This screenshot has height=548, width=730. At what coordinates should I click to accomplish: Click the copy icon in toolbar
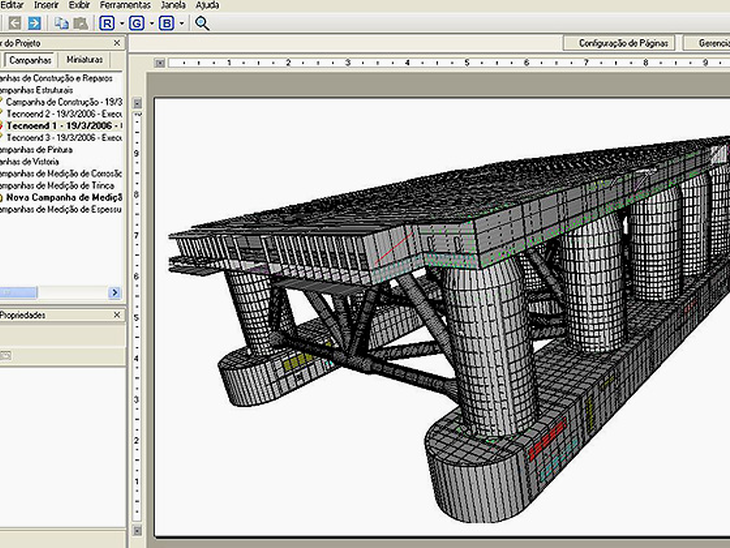(x=62, y=22)
